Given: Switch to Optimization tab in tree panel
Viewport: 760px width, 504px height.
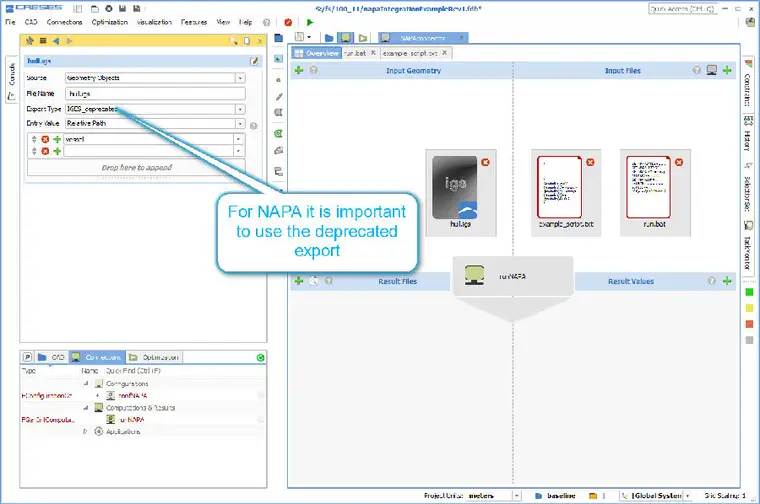Looking at the screenshot, I should click(155, 357).
